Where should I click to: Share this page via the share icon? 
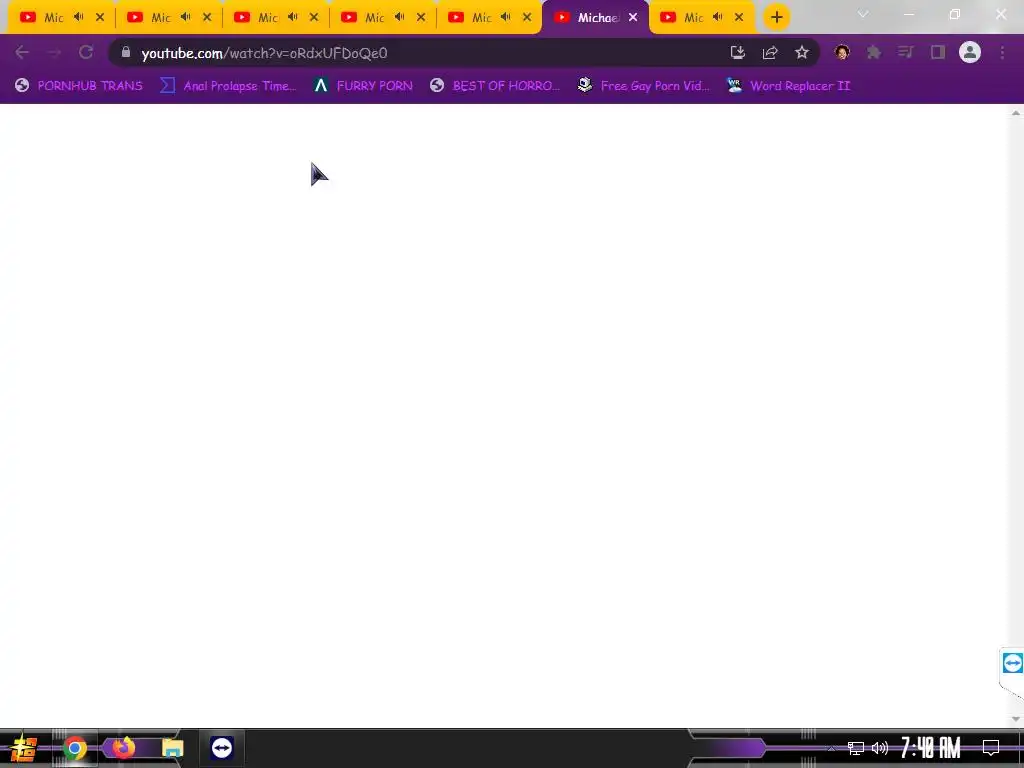pyautogui.click(x=770, y=53)
